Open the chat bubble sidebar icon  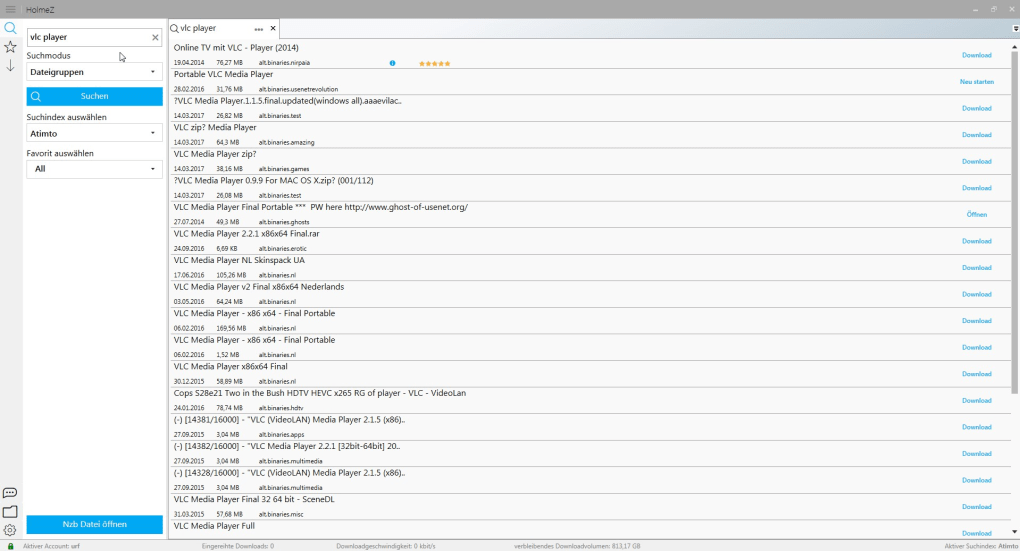pyautogui.click(x=10, y=493)
